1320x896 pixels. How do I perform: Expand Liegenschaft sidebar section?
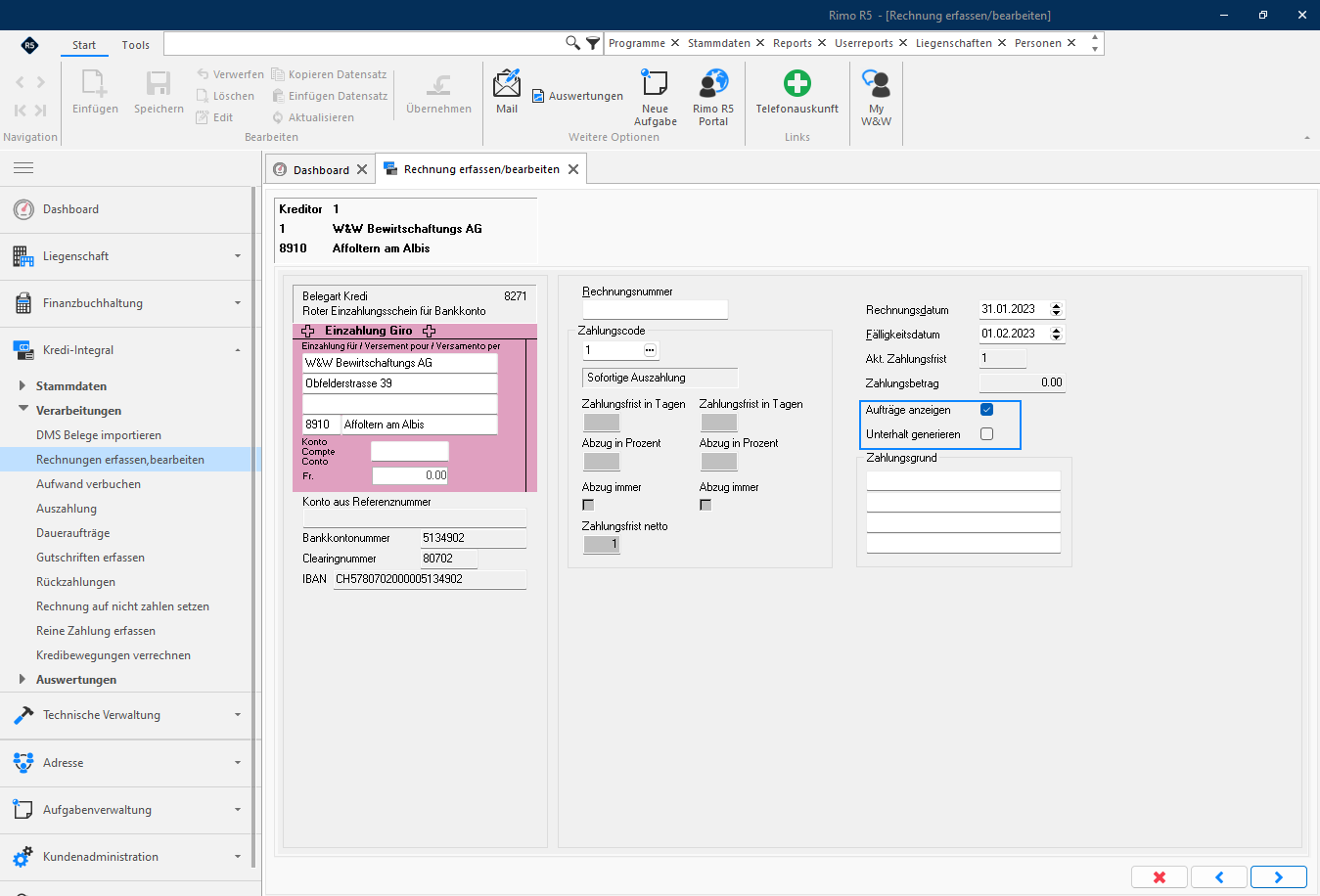(x=127, y=256)
